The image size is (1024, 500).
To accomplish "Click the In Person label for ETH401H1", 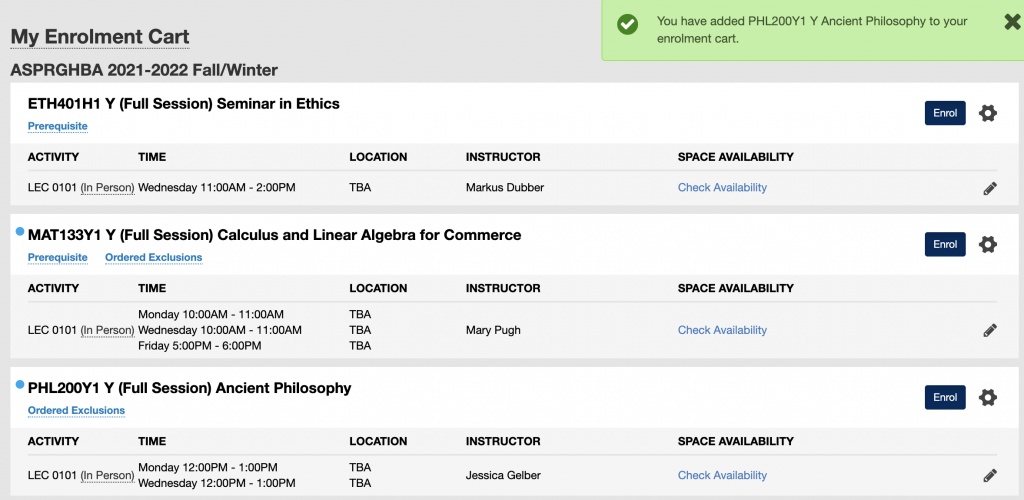I will 107,187.
